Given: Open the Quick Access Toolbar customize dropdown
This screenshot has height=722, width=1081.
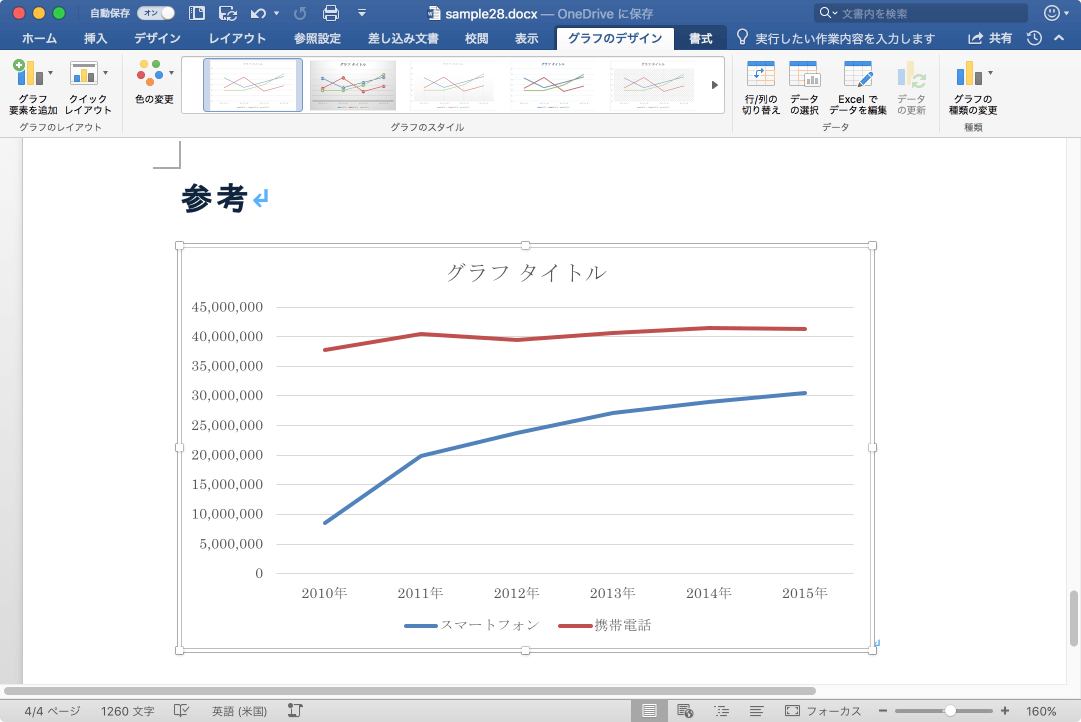Looking at the screenshot, I should [362, 13].
